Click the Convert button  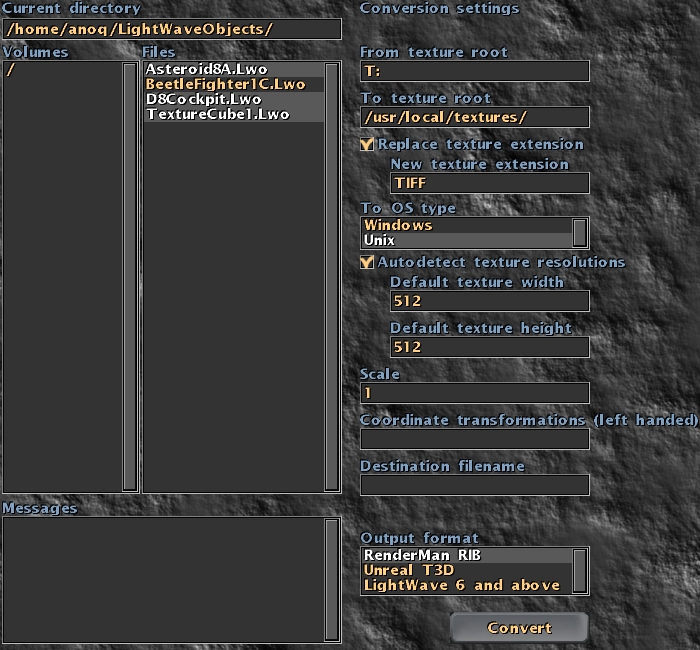[519, 627]
